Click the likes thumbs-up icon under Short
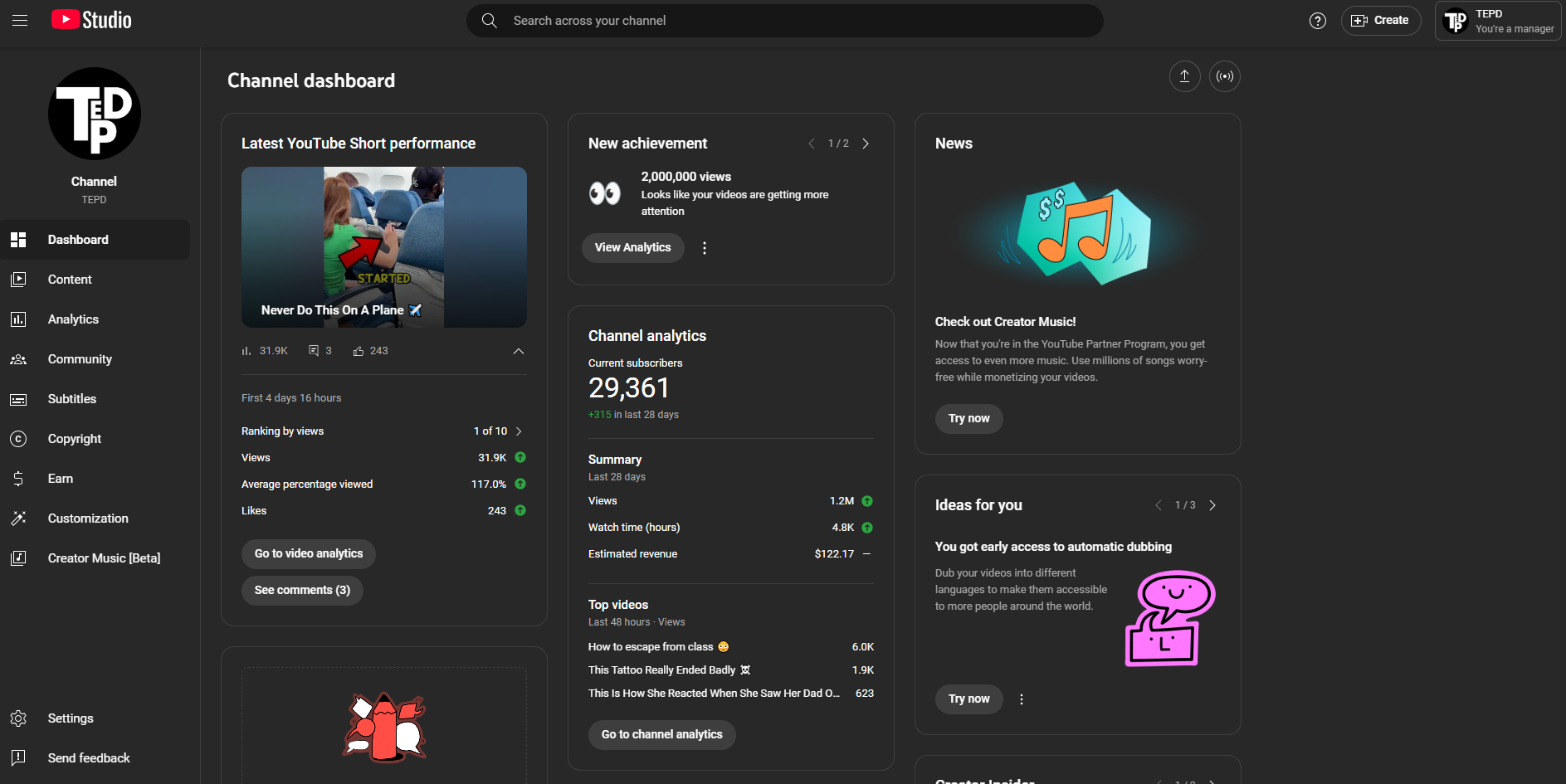The image size is (1566, 784). pyautogui.click(x=359, y=351)
